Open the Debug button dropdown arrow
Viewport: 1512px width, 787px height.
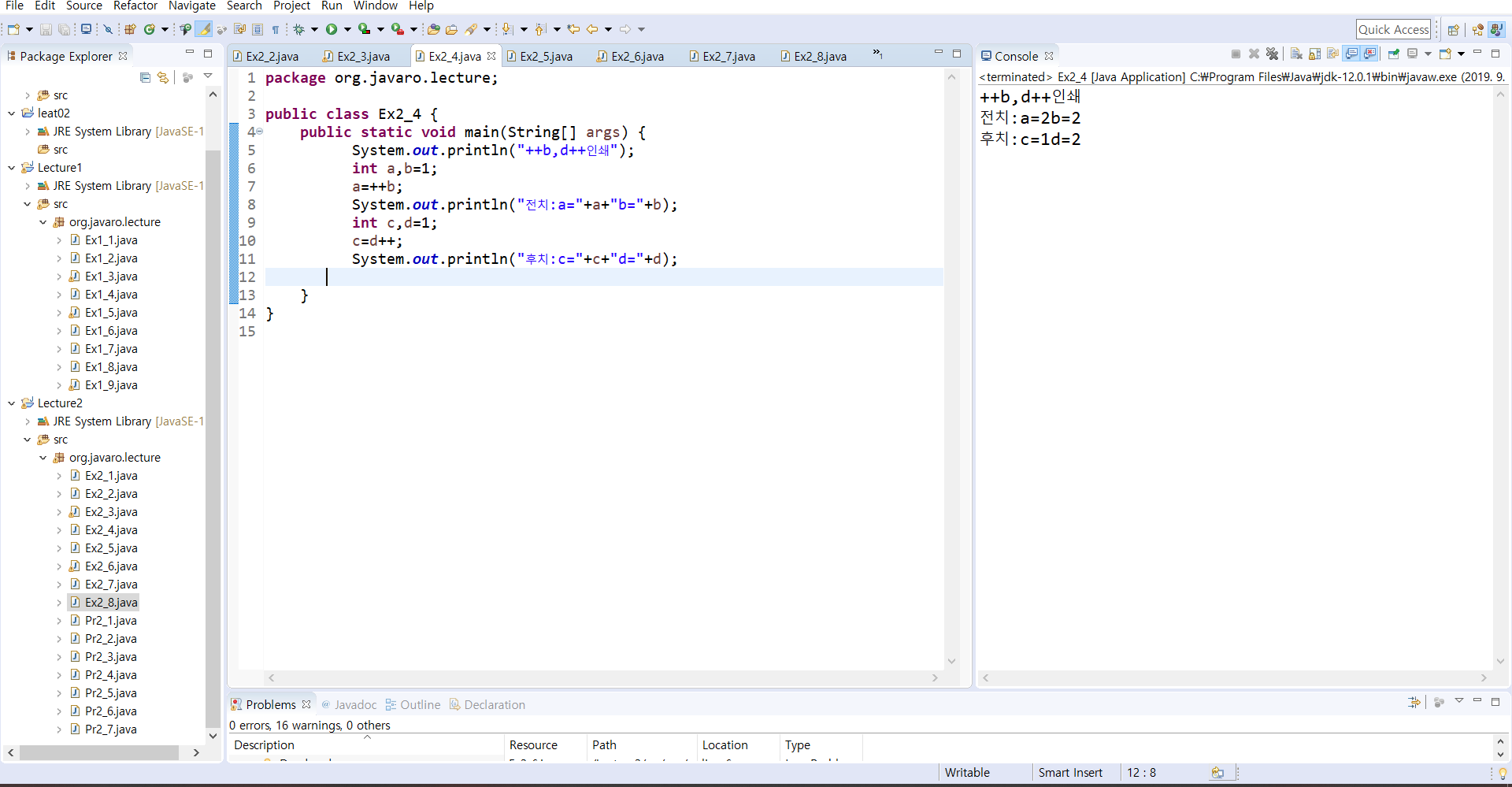(314, 30)
